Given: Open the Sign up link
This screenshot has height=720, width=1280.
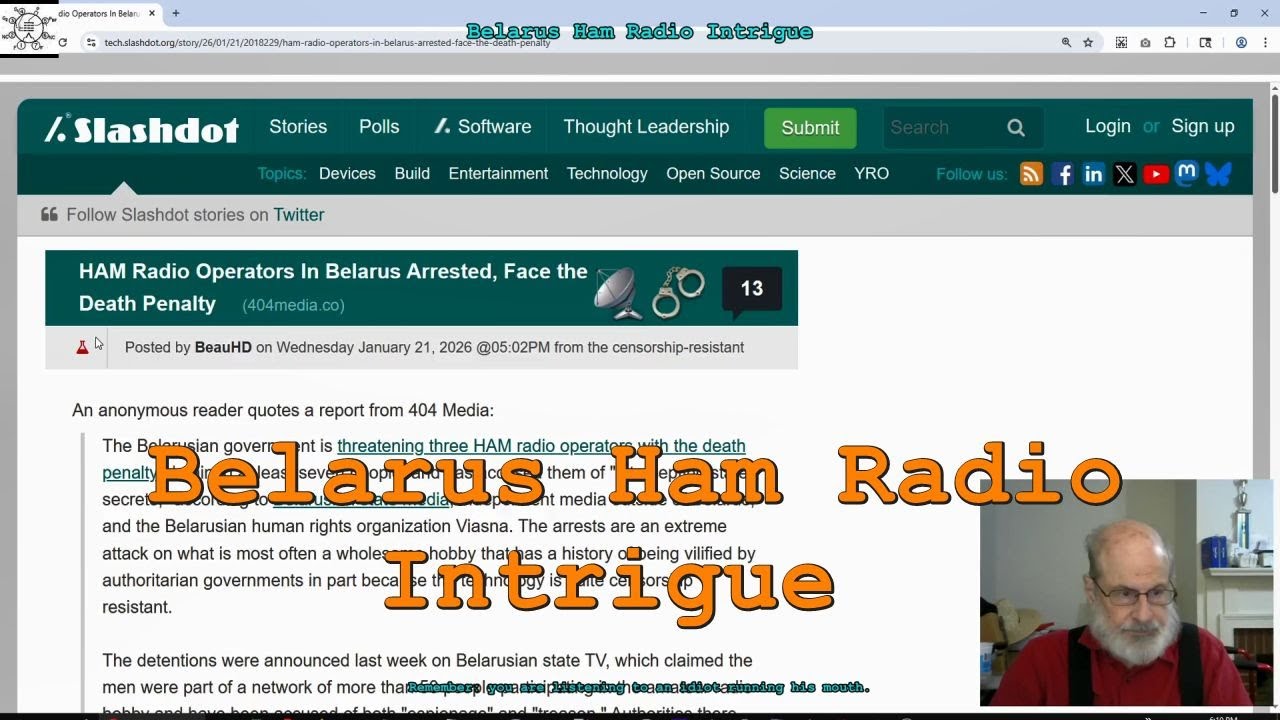Looking at the screenshot, I should [1203, 126].
